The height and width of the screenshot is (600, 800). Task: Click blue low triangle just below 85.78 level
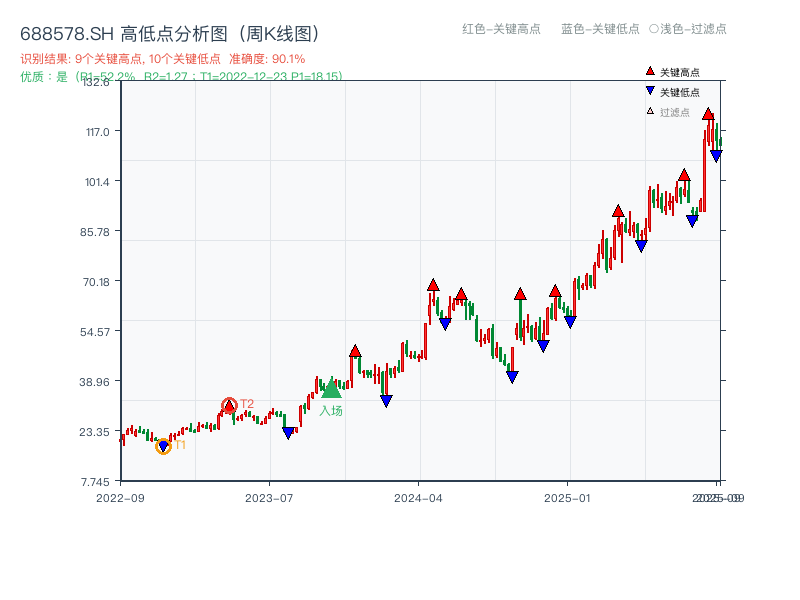pos(641,246)
